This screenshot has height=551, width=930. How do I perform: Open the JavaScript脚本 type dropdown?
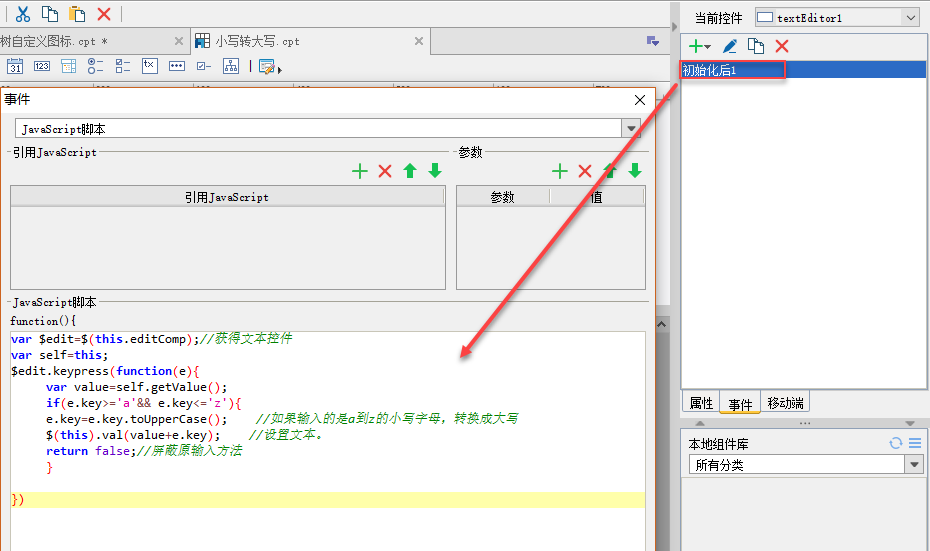click(631, 128)
